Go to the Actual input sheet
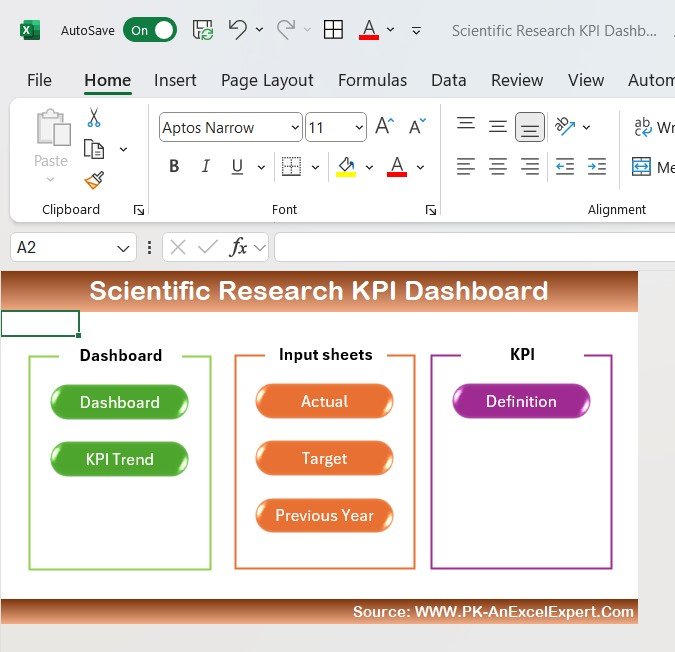The height and width of the screenshot is (652, 675). click(324, 401)
